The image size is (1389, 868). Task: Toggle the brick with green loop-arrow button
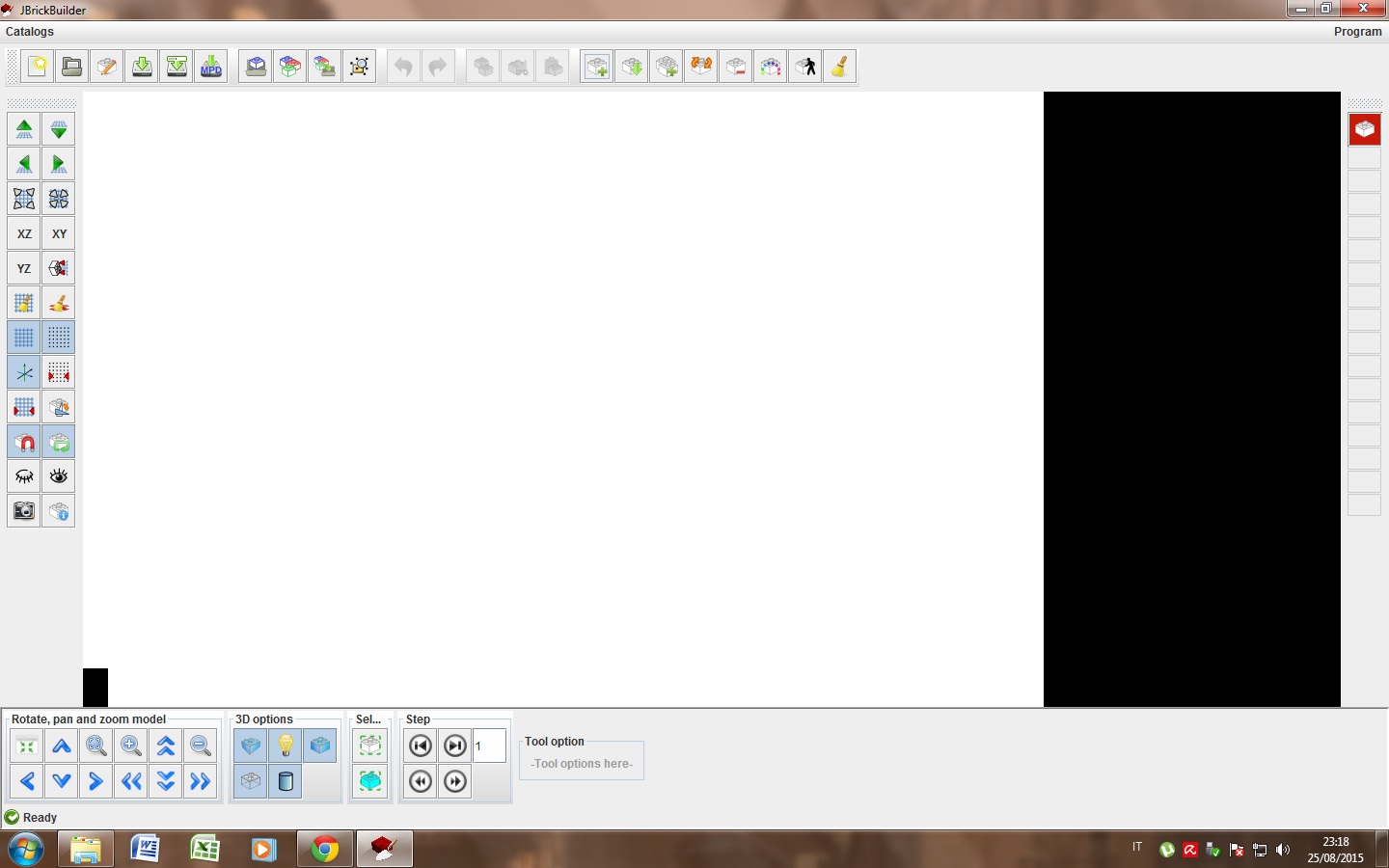pos(59,442)
